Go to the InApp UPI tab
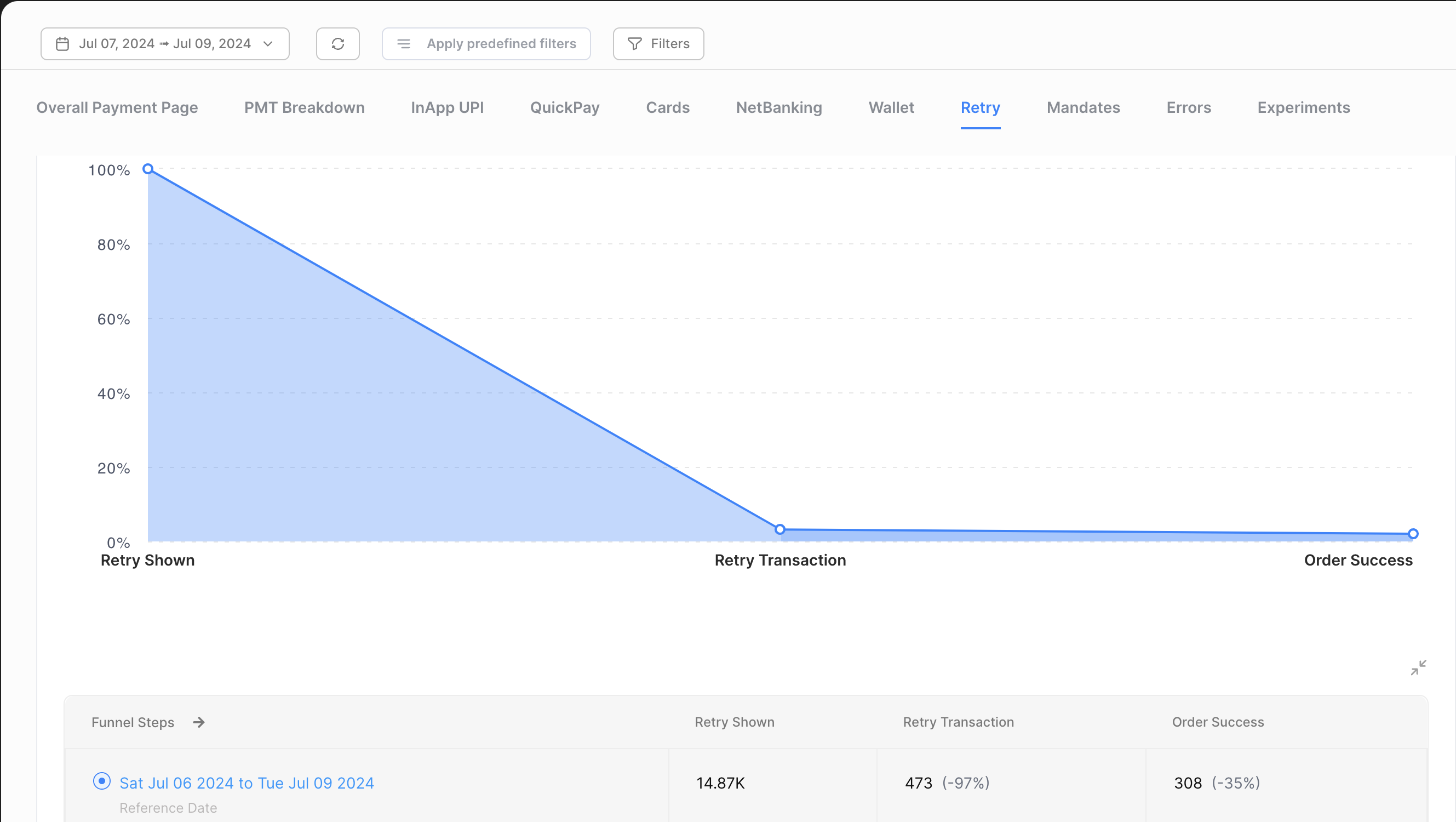This screenshot has height=822, width=1456. [x=447, y=107]
